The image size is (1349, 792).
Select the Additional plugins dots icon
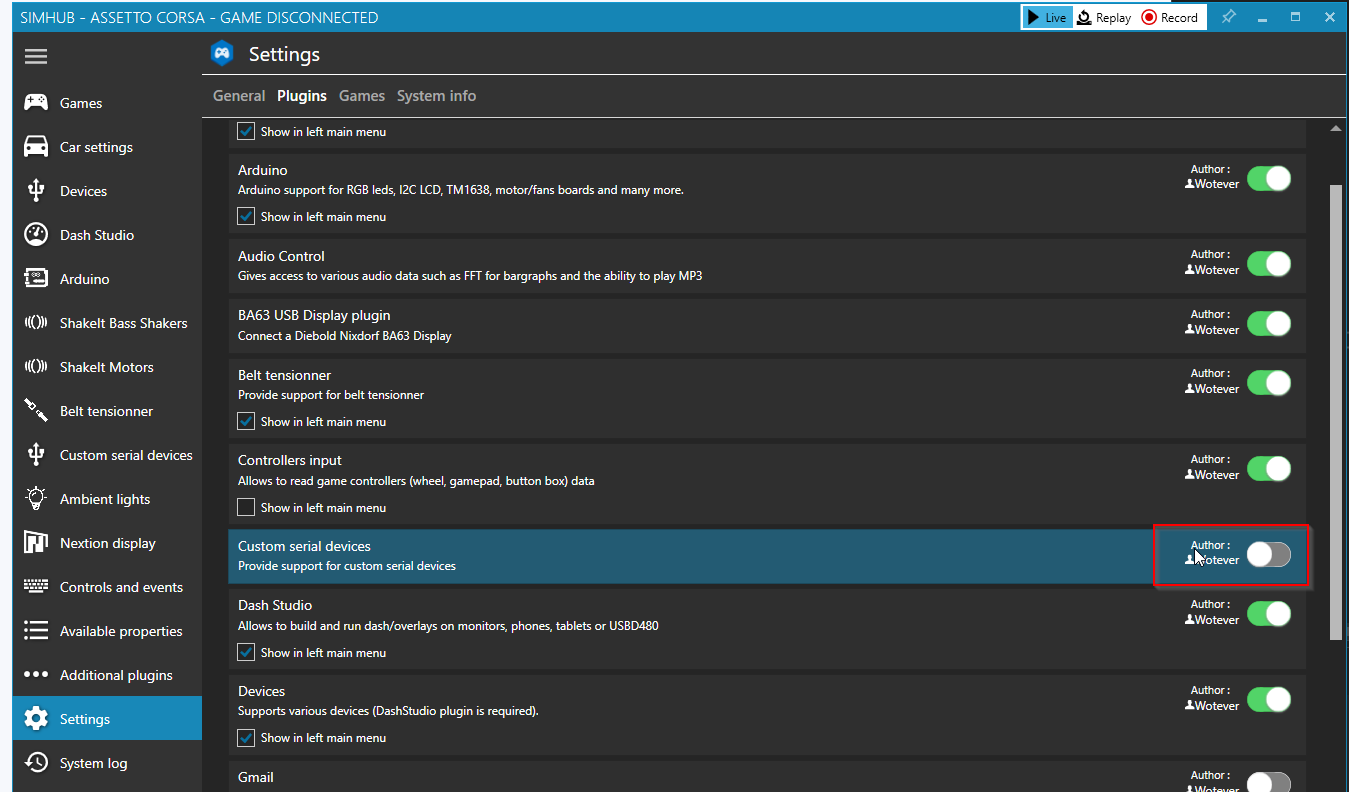tap(35, 674)
